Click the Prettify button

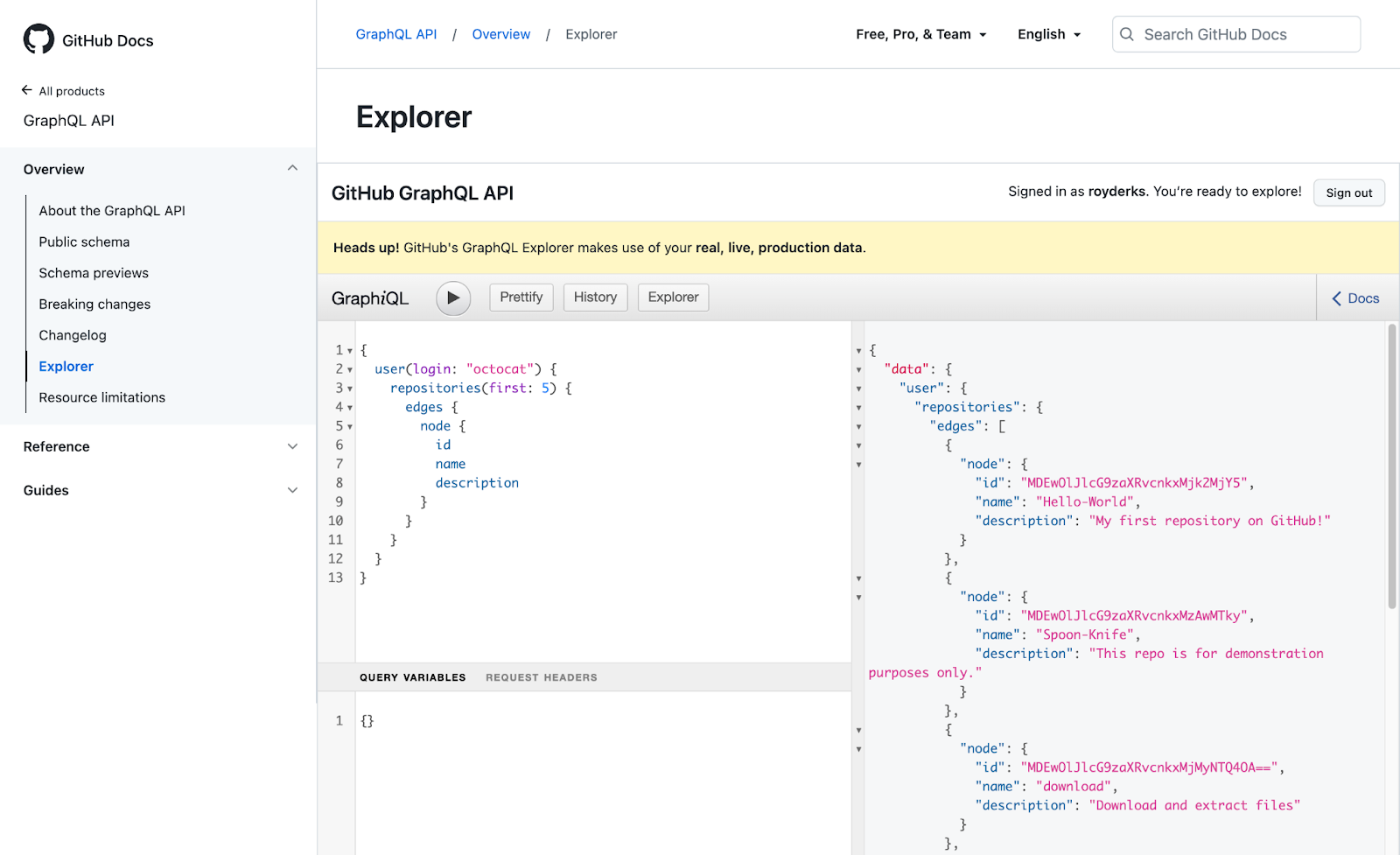[x=521, y=298]
